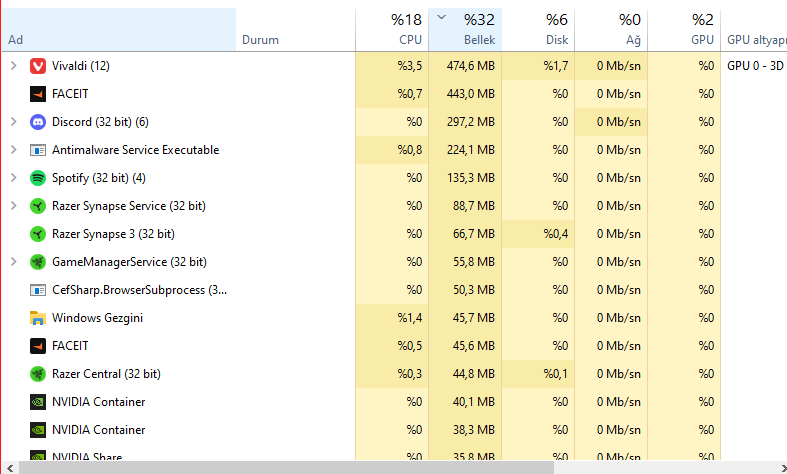Expand the Razer Synapse Service group
The image size is (787, 474).
(13, 206)
